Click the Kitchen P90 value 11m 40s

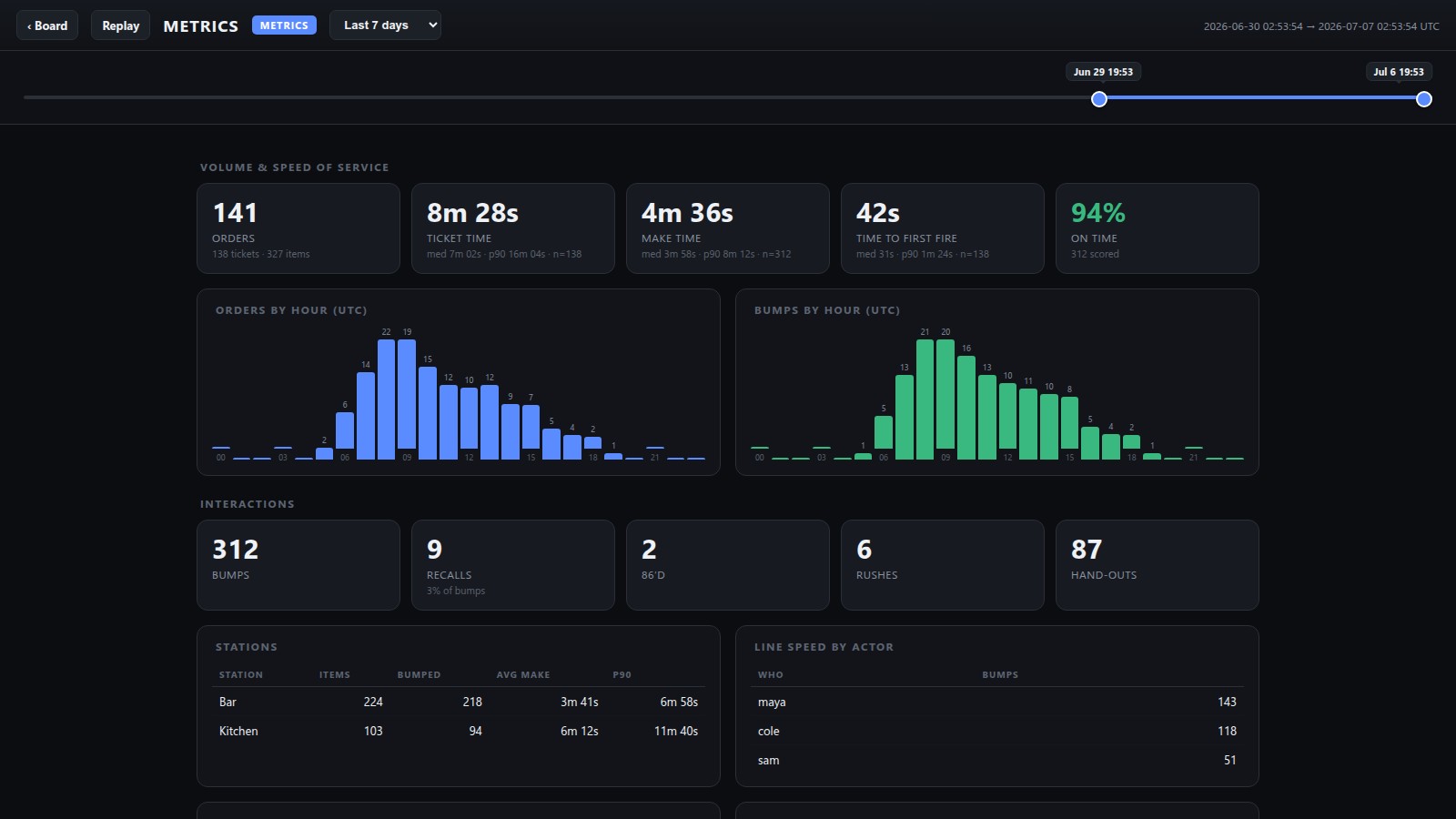(x=676, y=731)
